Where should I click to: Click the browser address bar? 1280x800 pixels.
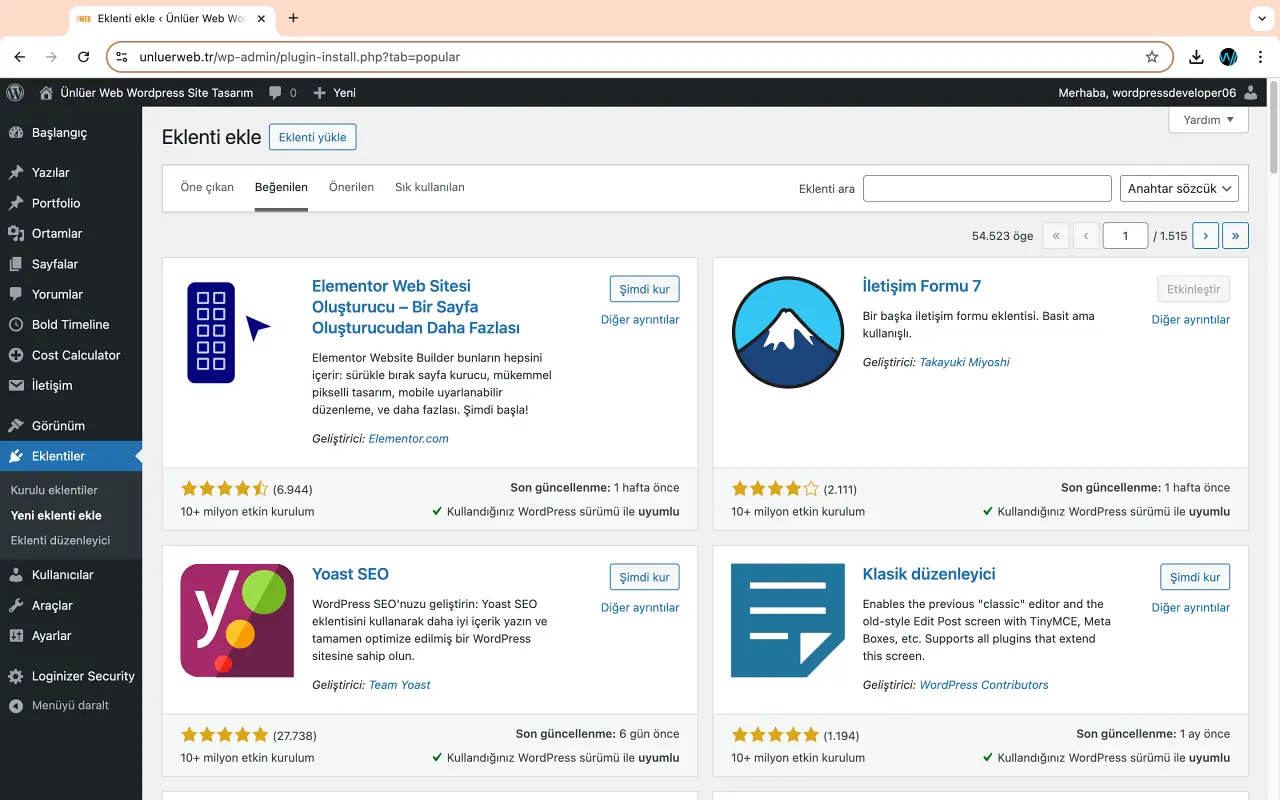pyautogui.click(x=639, y=57)
